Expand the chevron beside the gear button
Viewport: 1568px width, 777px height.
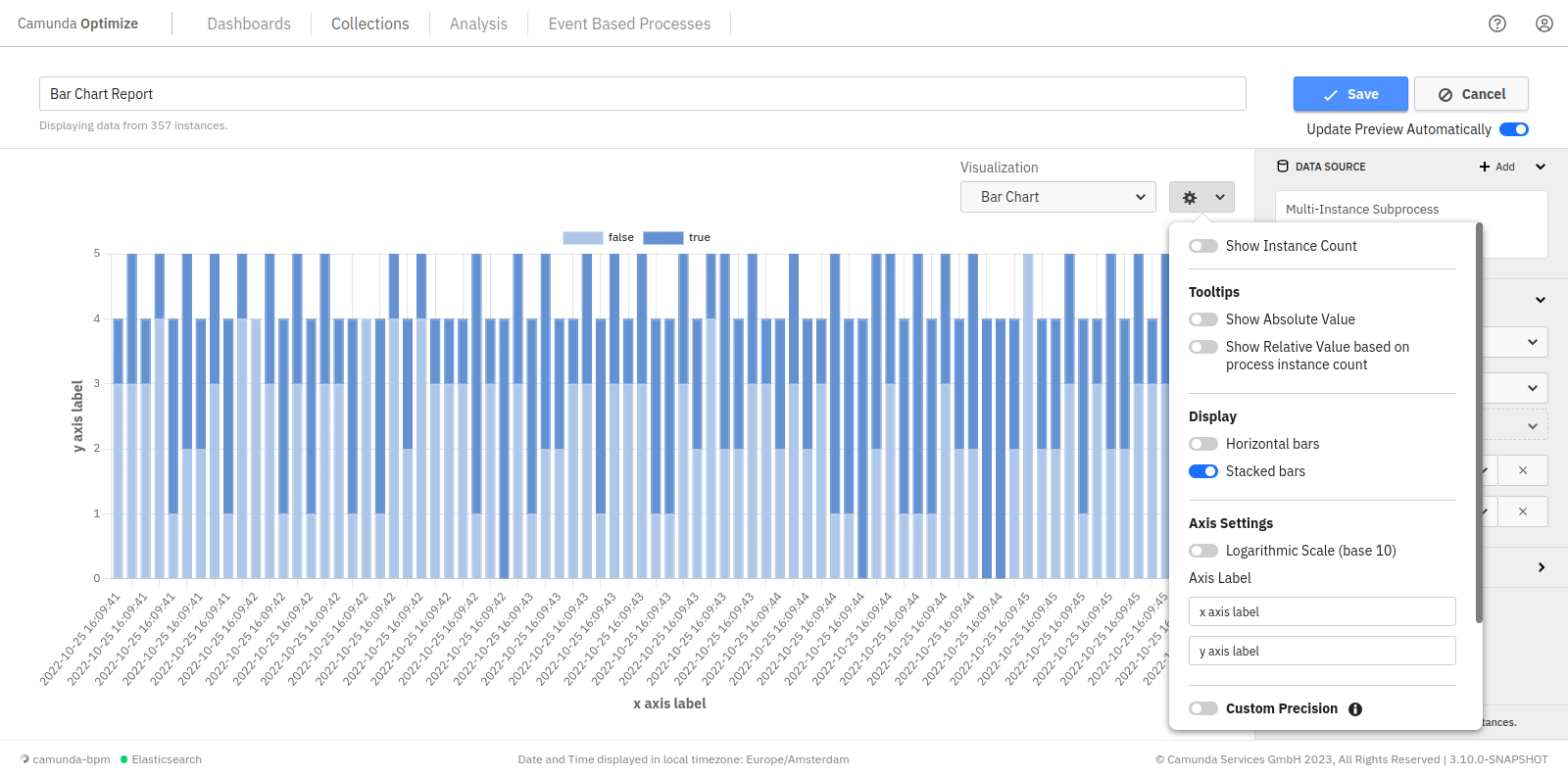tap(1220, 197)
